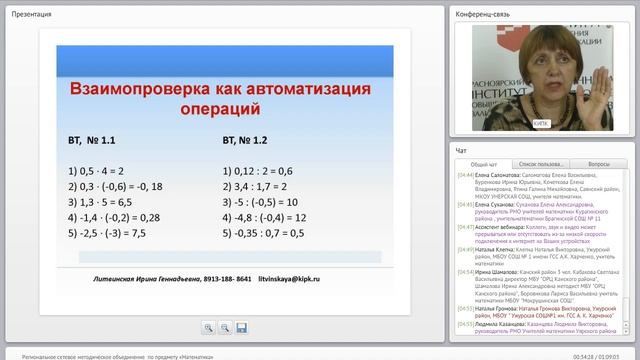This screenshot has width=640, height=360.
Task: Click the Конференц-связь panel title
Action: 482,14
